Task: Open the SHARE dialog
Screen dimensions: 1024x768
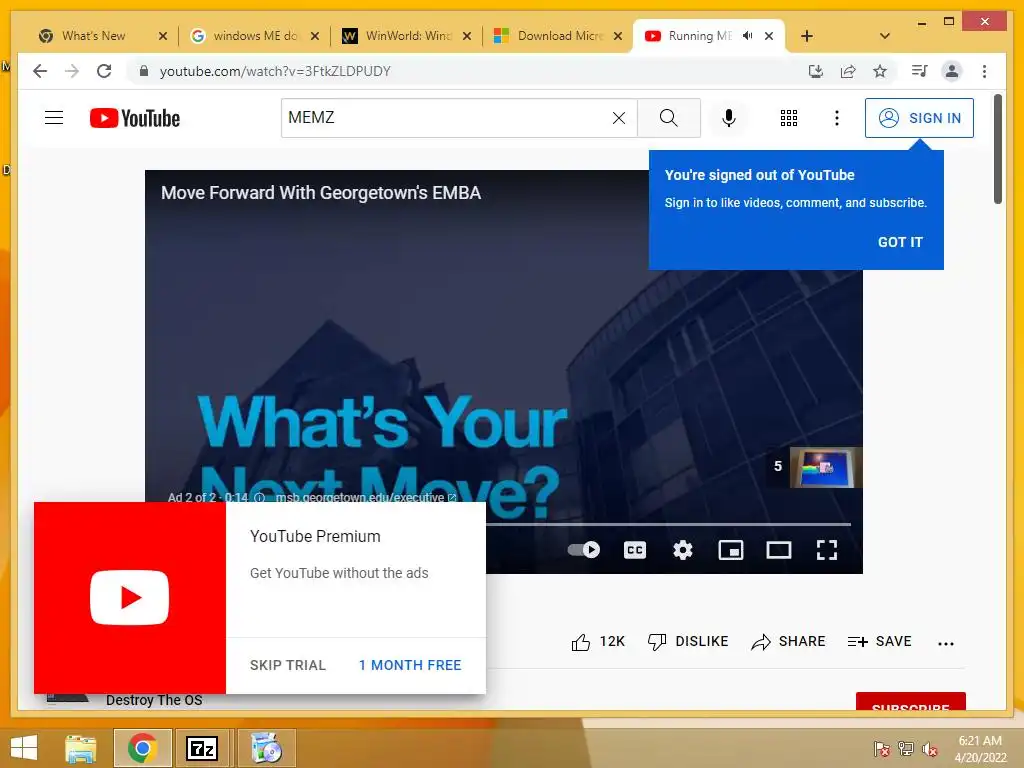Action: 788,642
